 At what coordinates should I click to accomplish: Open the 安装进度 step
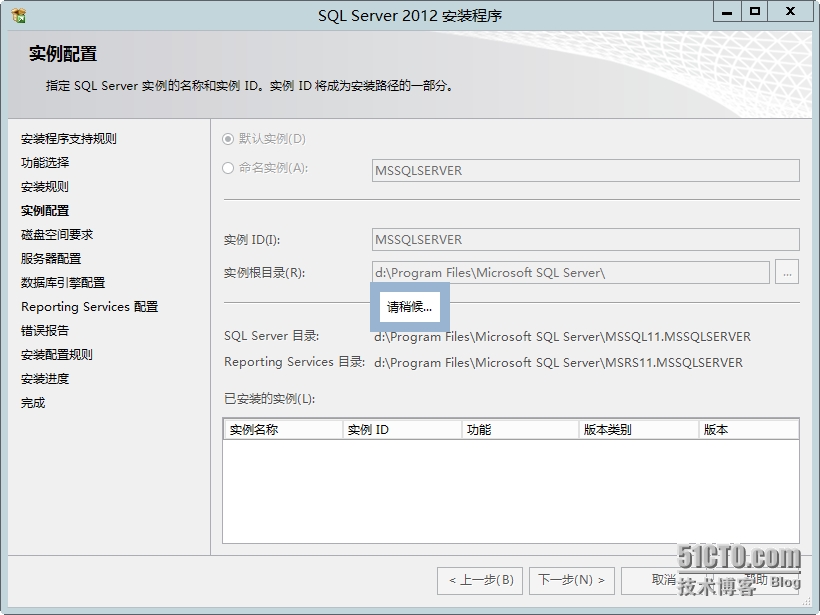coord(45,379)
